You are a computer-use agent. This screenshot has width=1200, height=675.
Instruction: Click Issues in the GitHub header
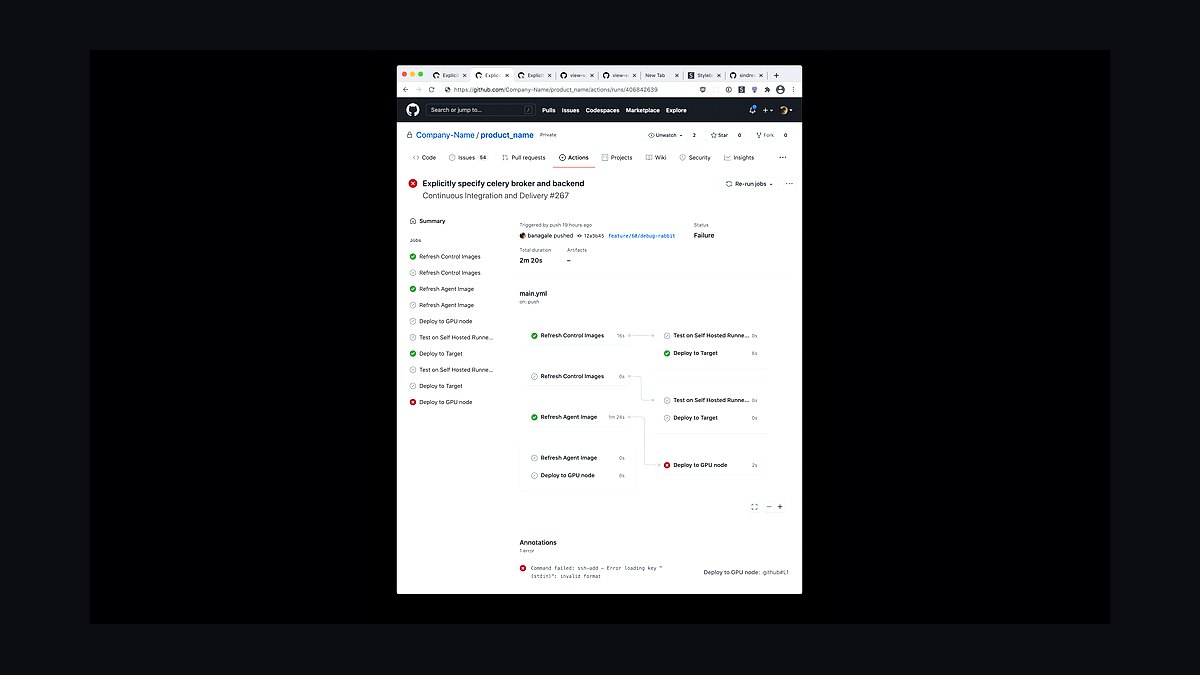click(x=570, y=110)
